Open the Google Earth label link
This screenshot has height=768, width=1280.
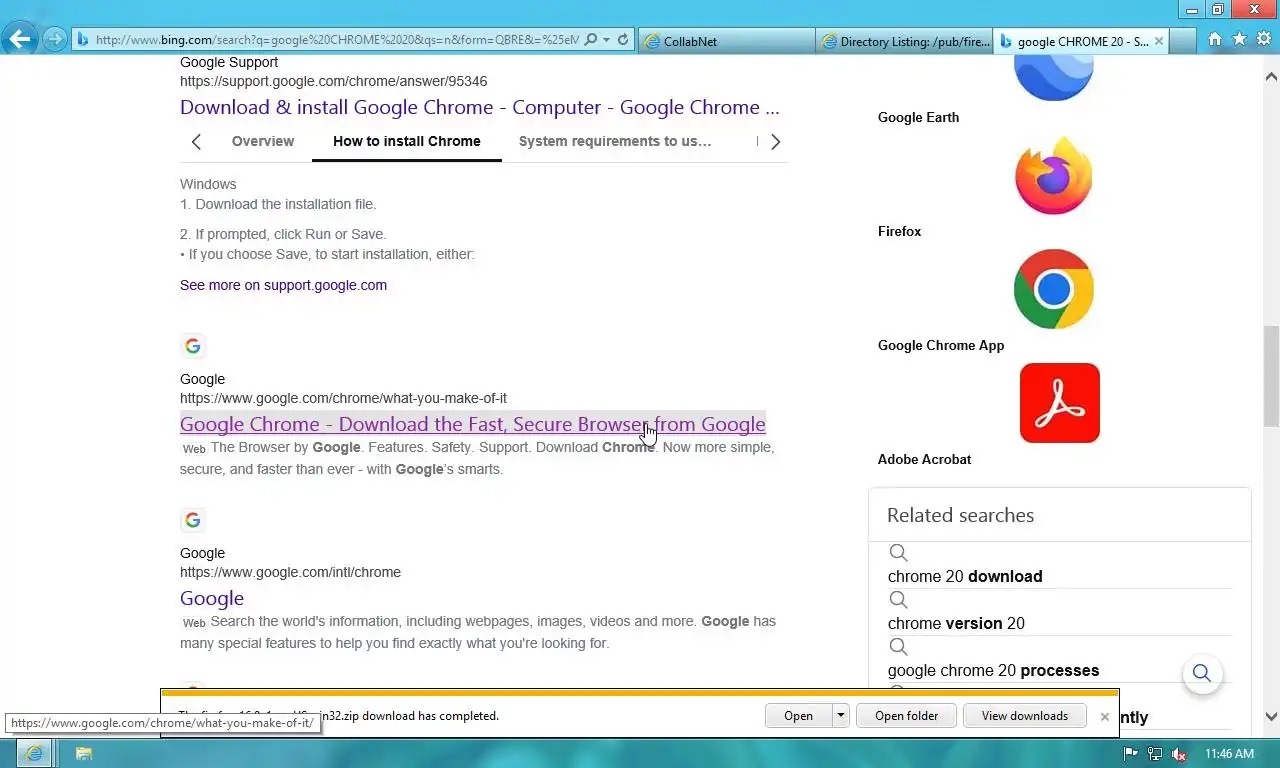point(918,117)
